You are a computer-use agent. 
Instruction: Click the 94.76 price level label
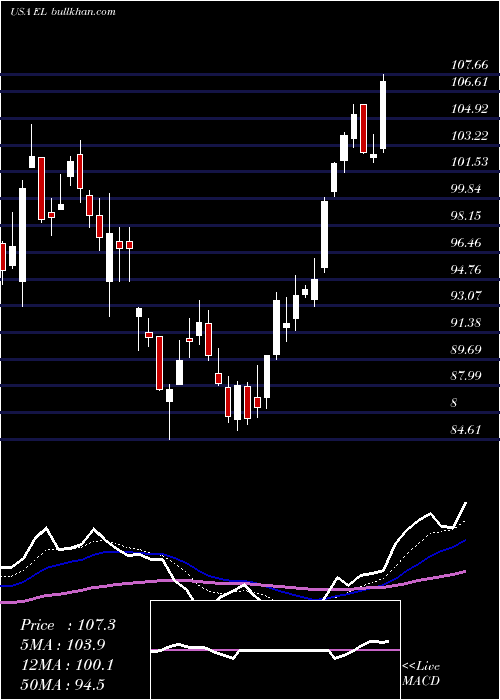click(x=466, y=270)
